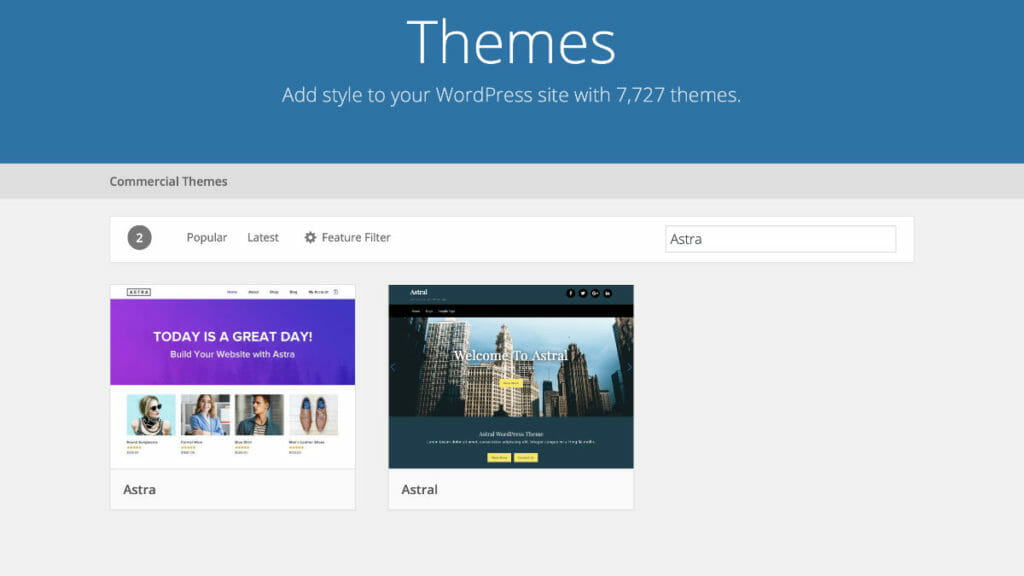The height and width of the screenshot is (576, 1024).
Task: Open the Commercial Themes page
Action: [168, 181]
